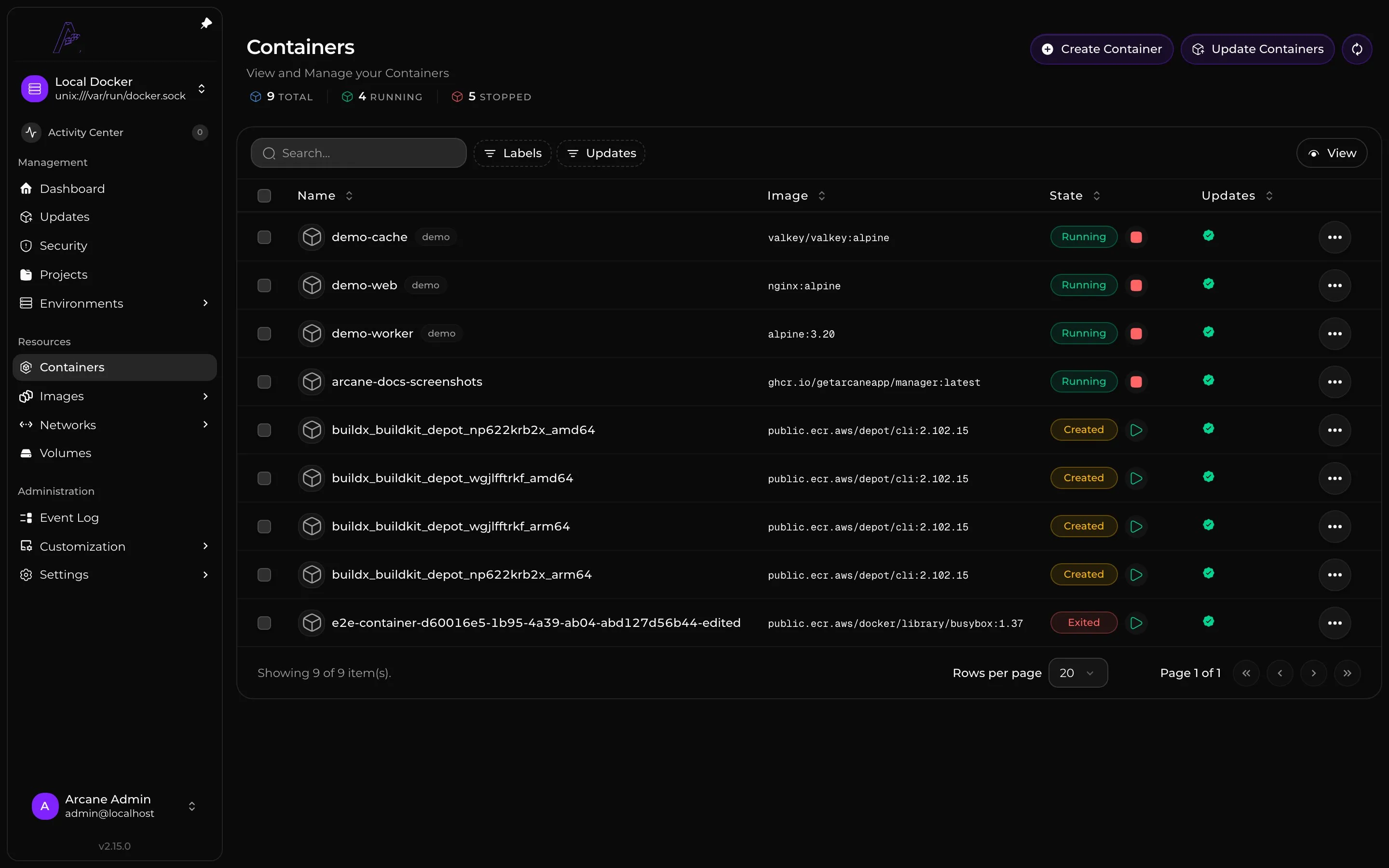Open the Event Log page

(x=114, y=518)
